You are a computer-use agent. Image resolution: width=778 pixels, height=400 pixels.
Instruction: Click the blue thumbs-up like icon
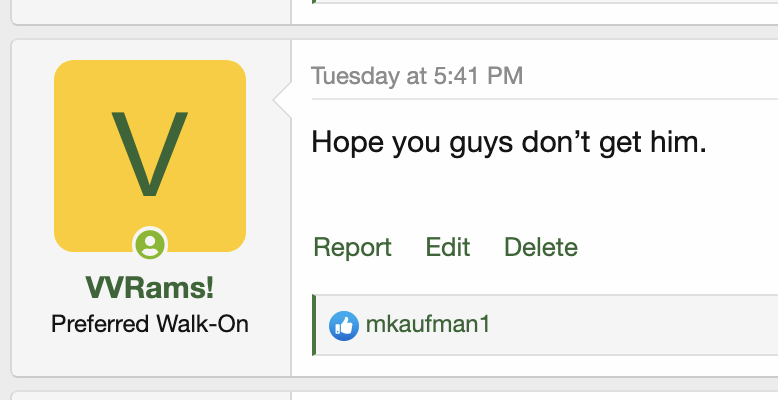344,326
